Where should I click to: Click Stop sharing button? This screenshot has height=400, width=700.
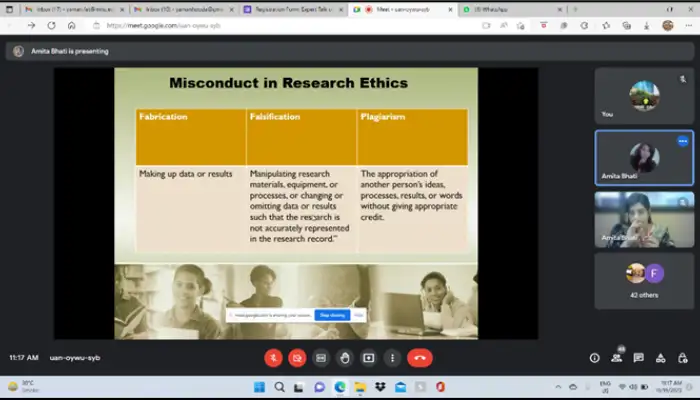pos(331,315)
